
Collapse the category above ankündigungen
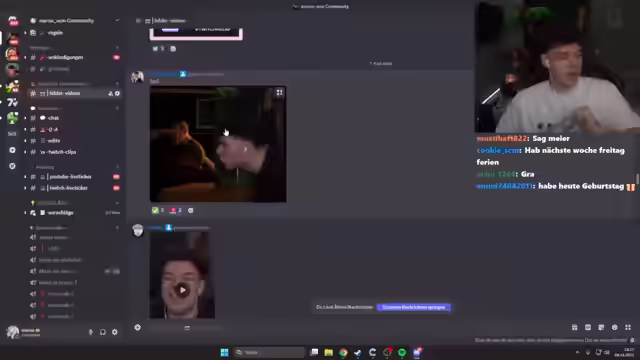coord(41,48)
